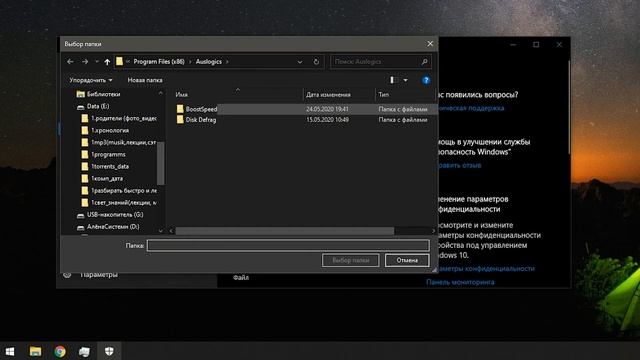Open File Explorer from taskbar
This screenshot has width=640, height=360.
[x=36, y=351]
